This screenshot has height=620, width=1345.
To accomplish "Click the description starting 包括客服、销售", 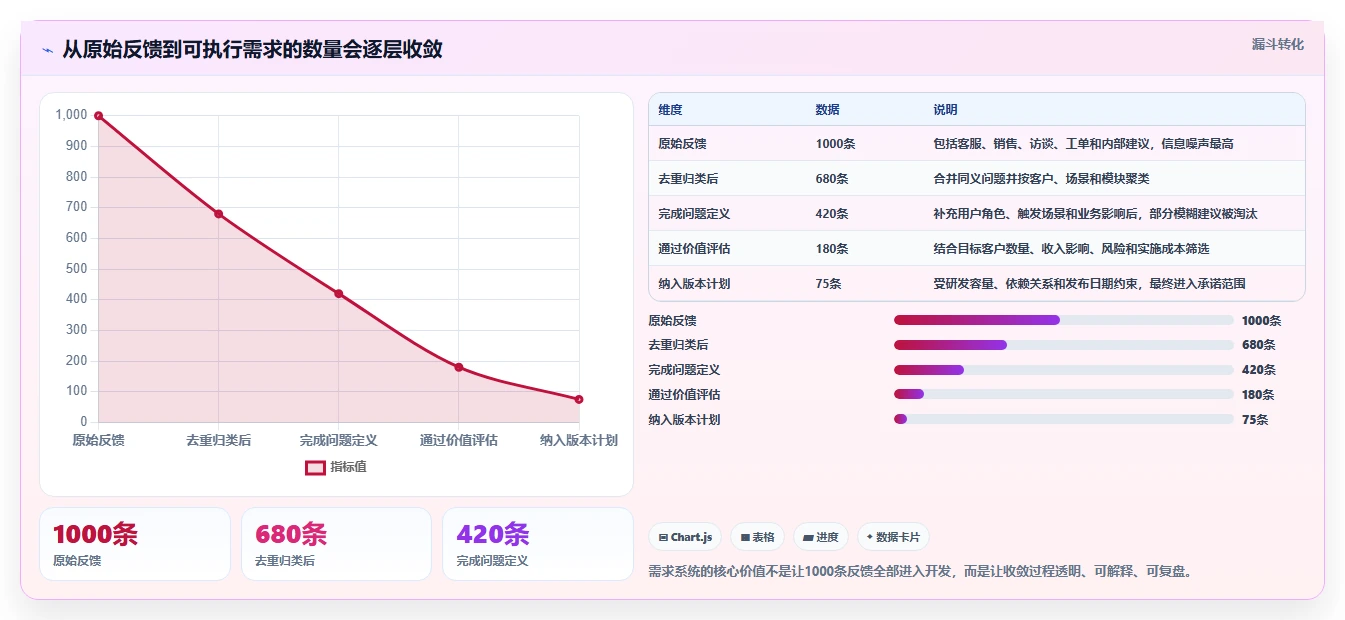I will (1083, 143).
